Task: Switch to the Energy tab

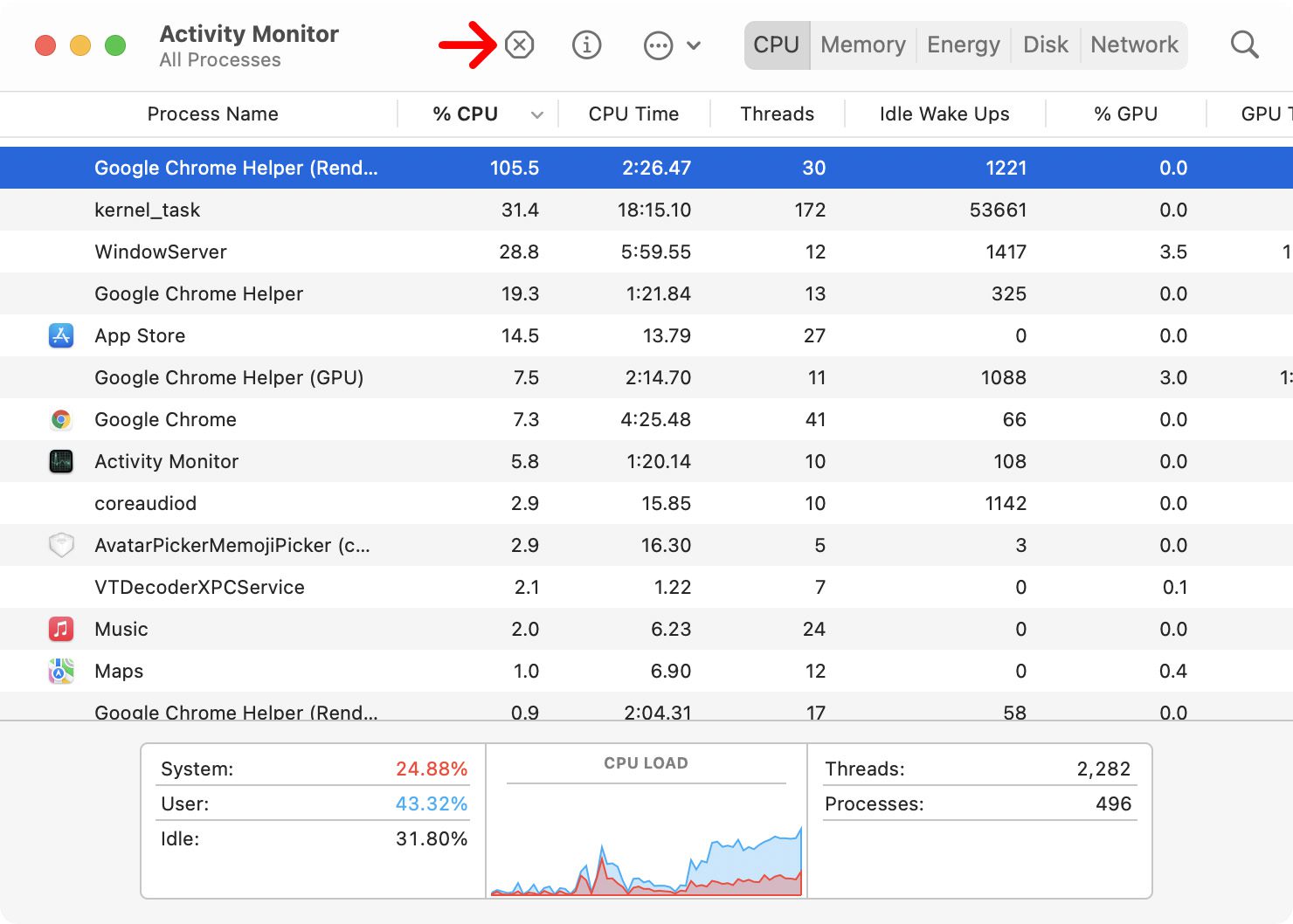Action: click(964, 45)
